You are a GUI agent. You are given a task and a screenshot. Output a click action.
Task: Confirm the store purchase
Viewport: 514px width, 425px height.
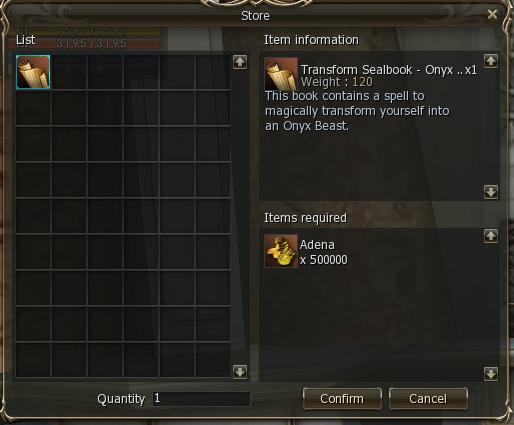[342, 399]
